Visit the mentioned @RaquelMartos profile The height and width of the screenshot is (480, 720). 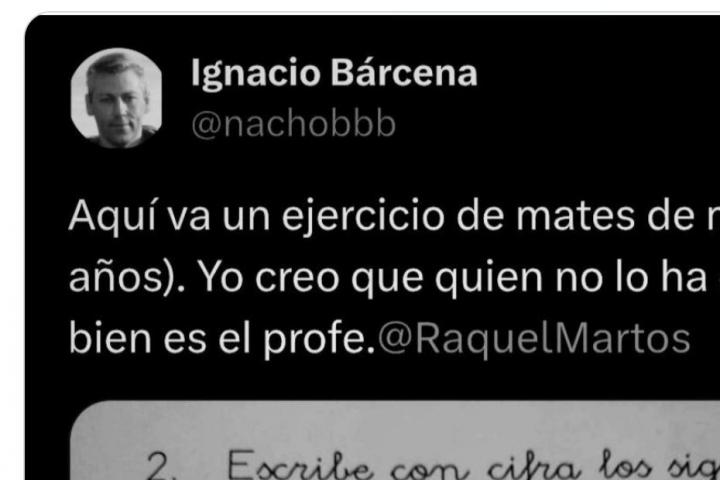point(534,339)
